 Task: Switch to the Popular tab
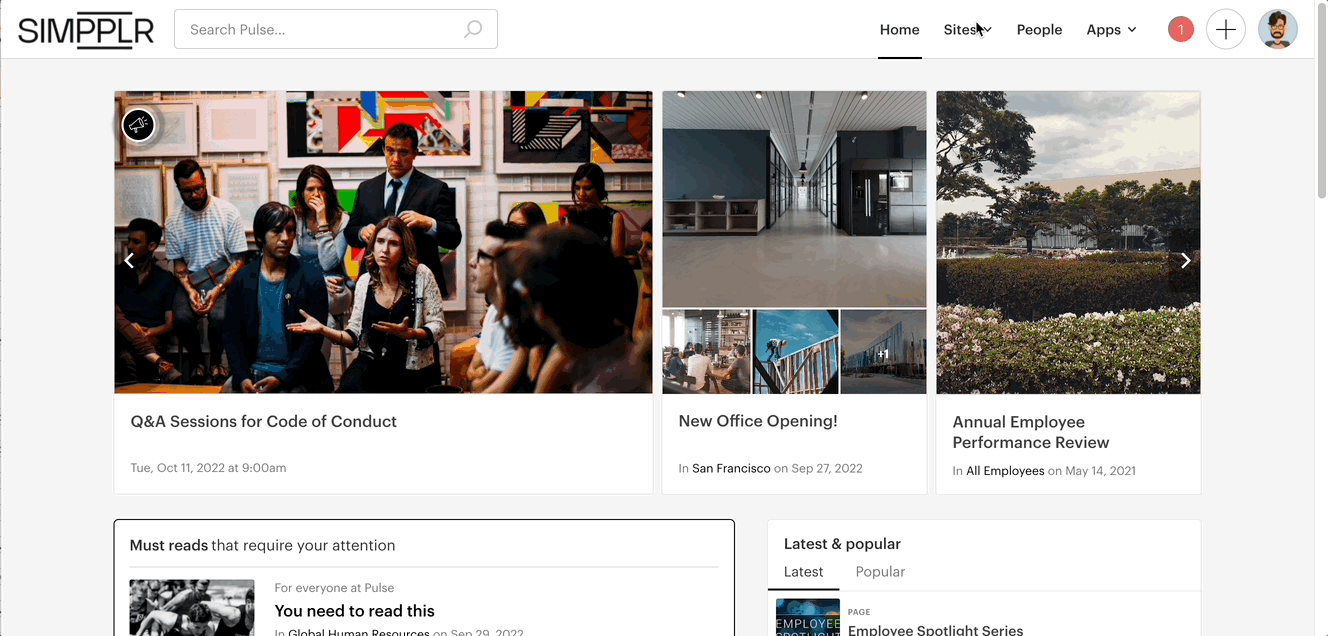point(880,572)
